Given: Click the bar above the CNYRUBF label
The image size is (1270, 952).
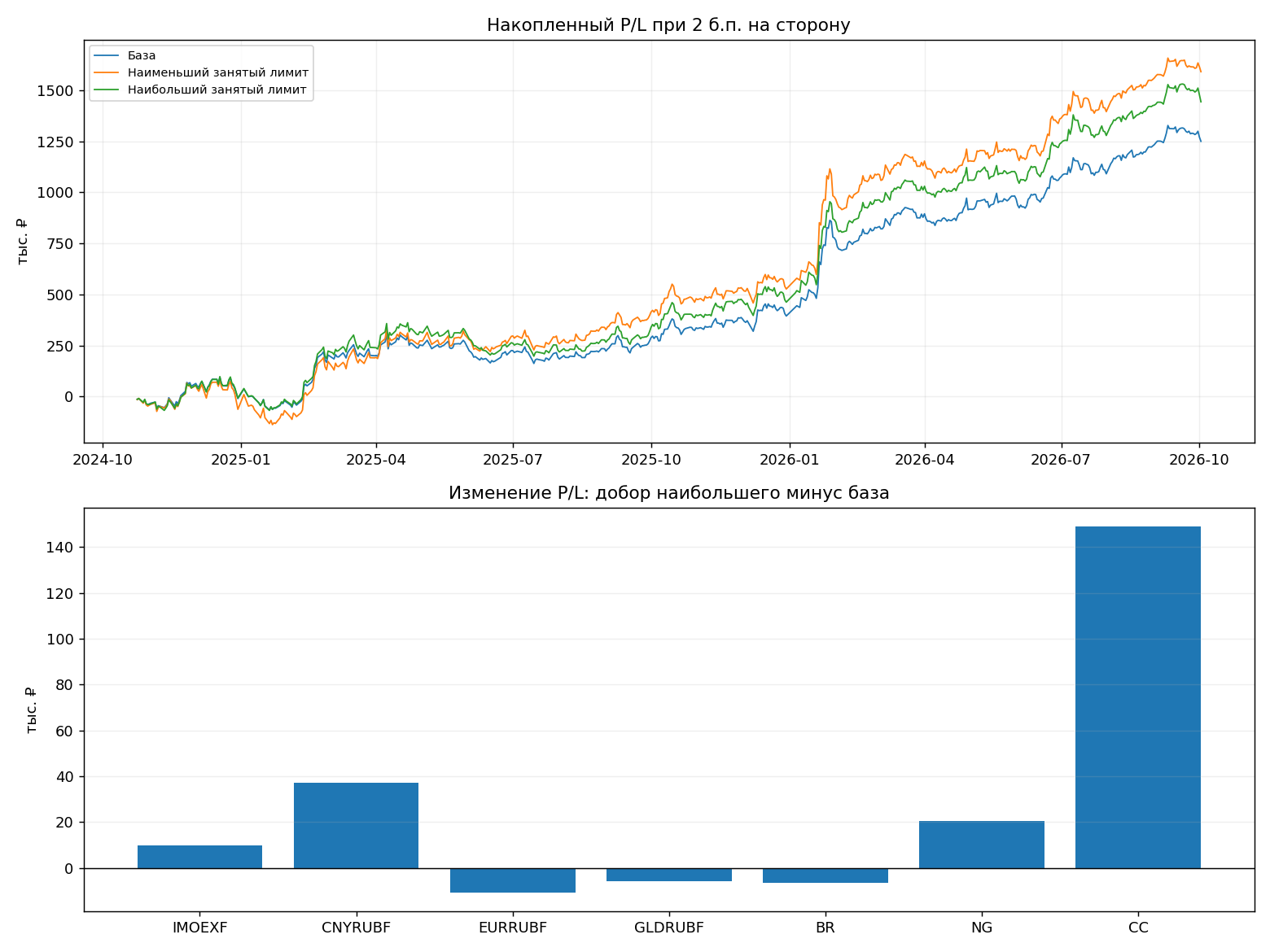Looking at the screenshot, I should coord(357,825).
